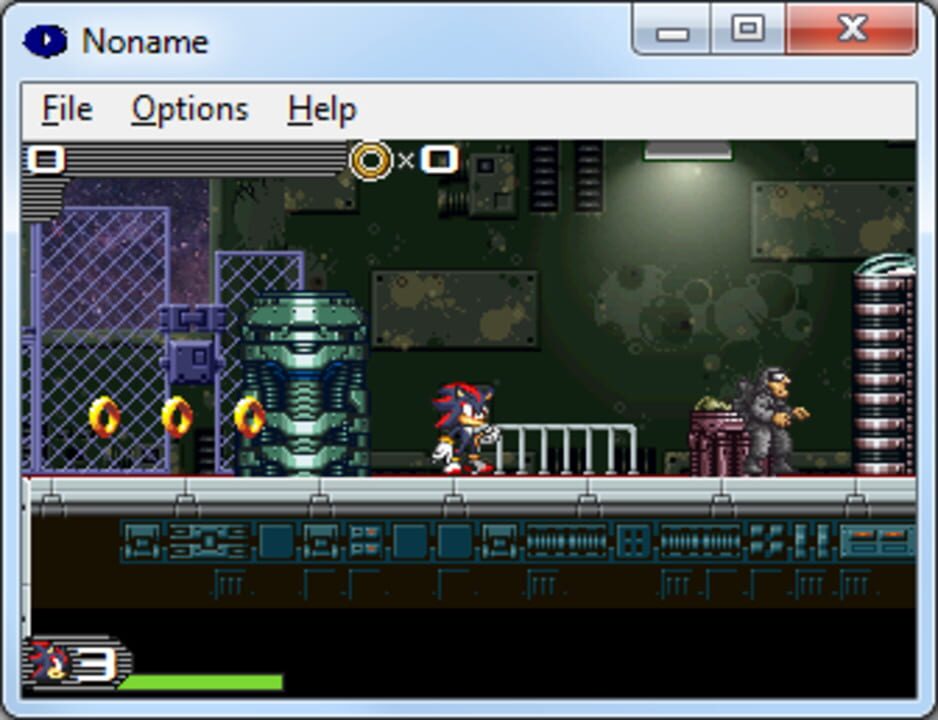This screenshot has width=938, height=720.
Task: Open the Options menu
Action: 189,109
